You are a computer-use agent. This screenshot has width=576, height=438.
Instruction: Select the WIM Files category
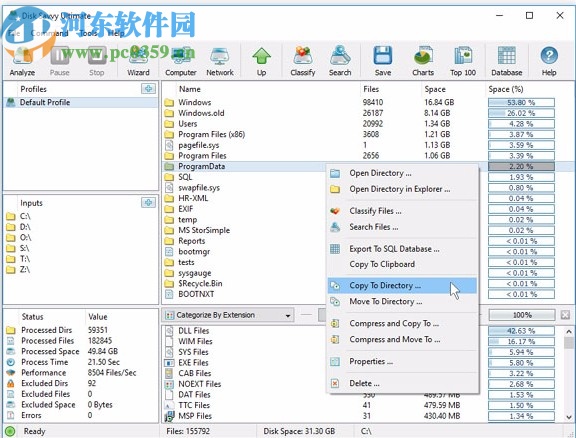(x=195, y=341)
